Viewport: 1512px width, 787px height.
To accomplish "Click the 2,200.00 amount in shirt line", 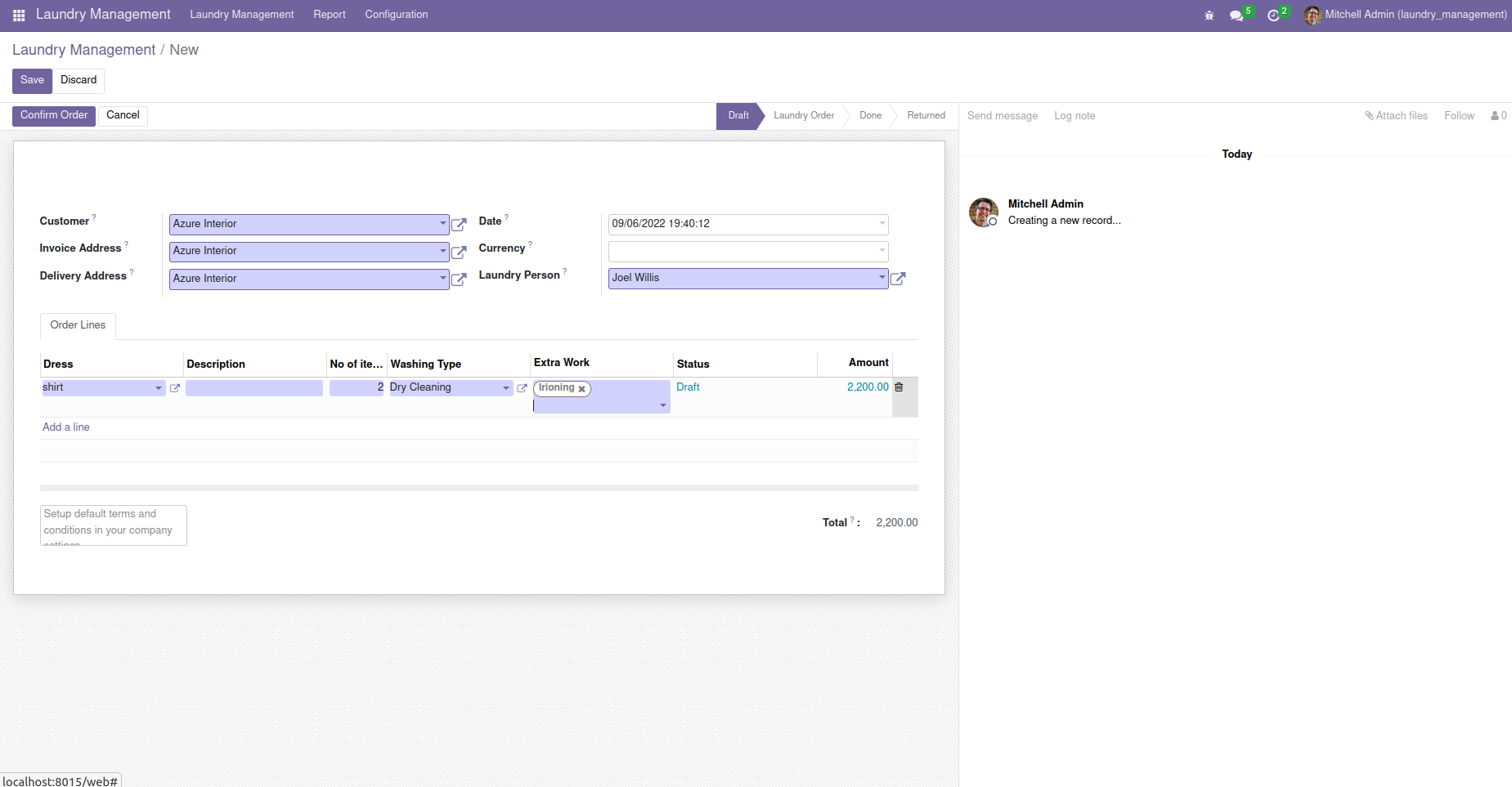I will point(868,387).
